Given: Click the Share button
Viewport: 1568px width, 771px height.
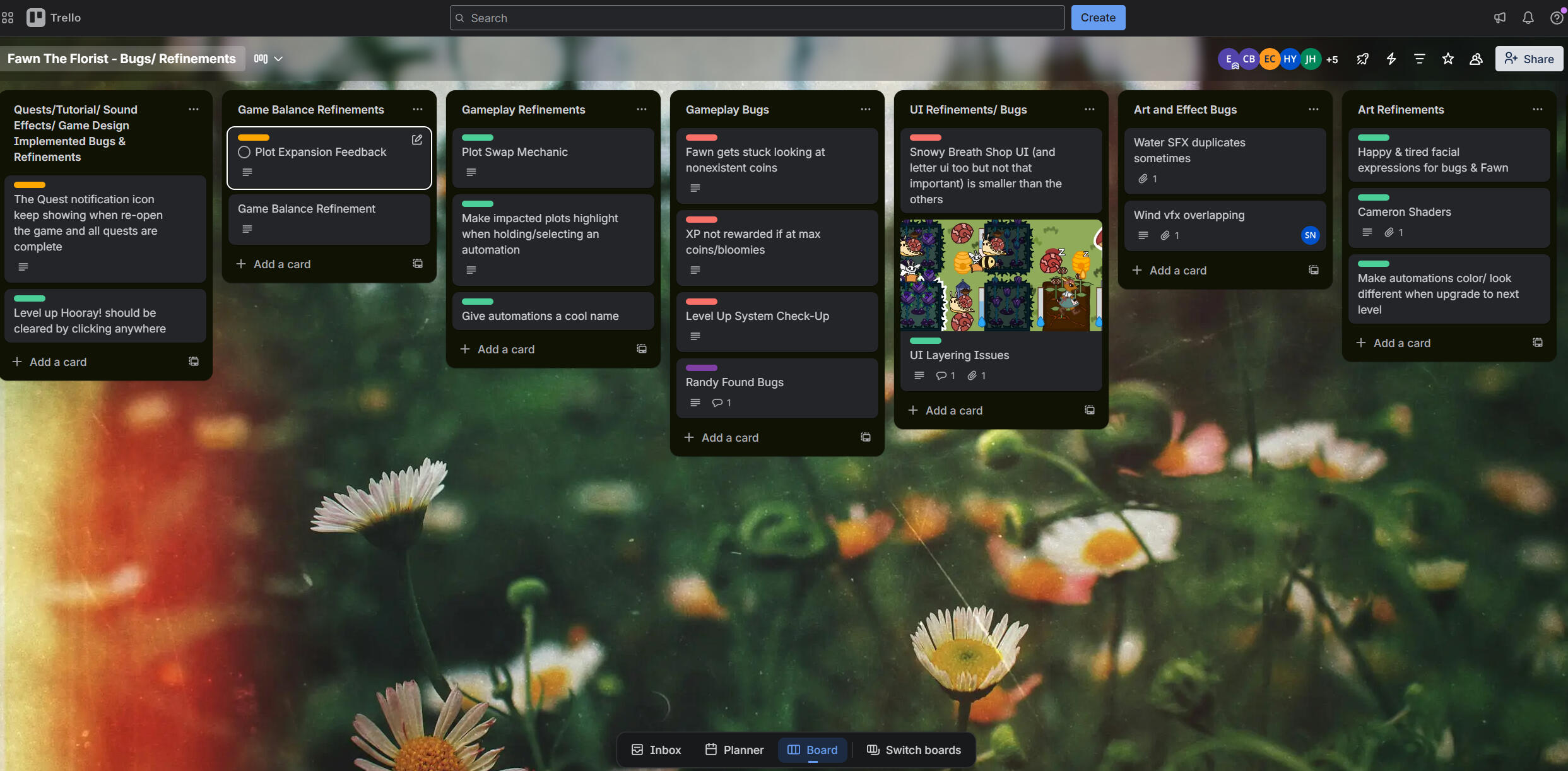Looking at the screenshot, I should (x=1528, y=59).
